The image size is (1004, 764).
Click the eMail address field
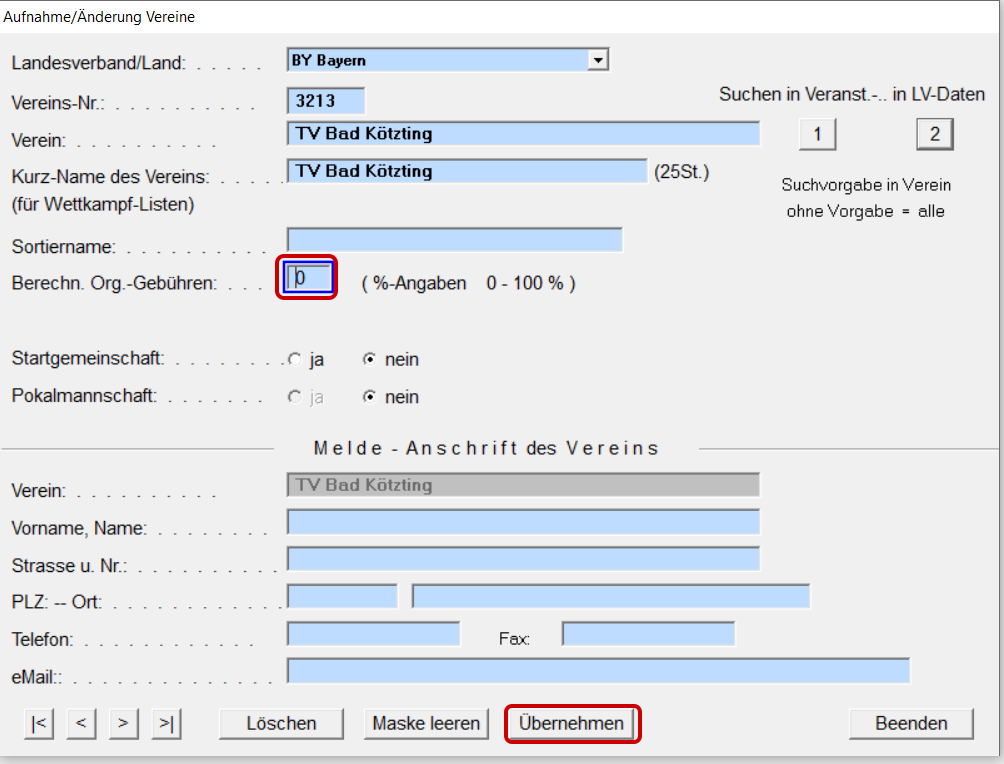point(598,670)
